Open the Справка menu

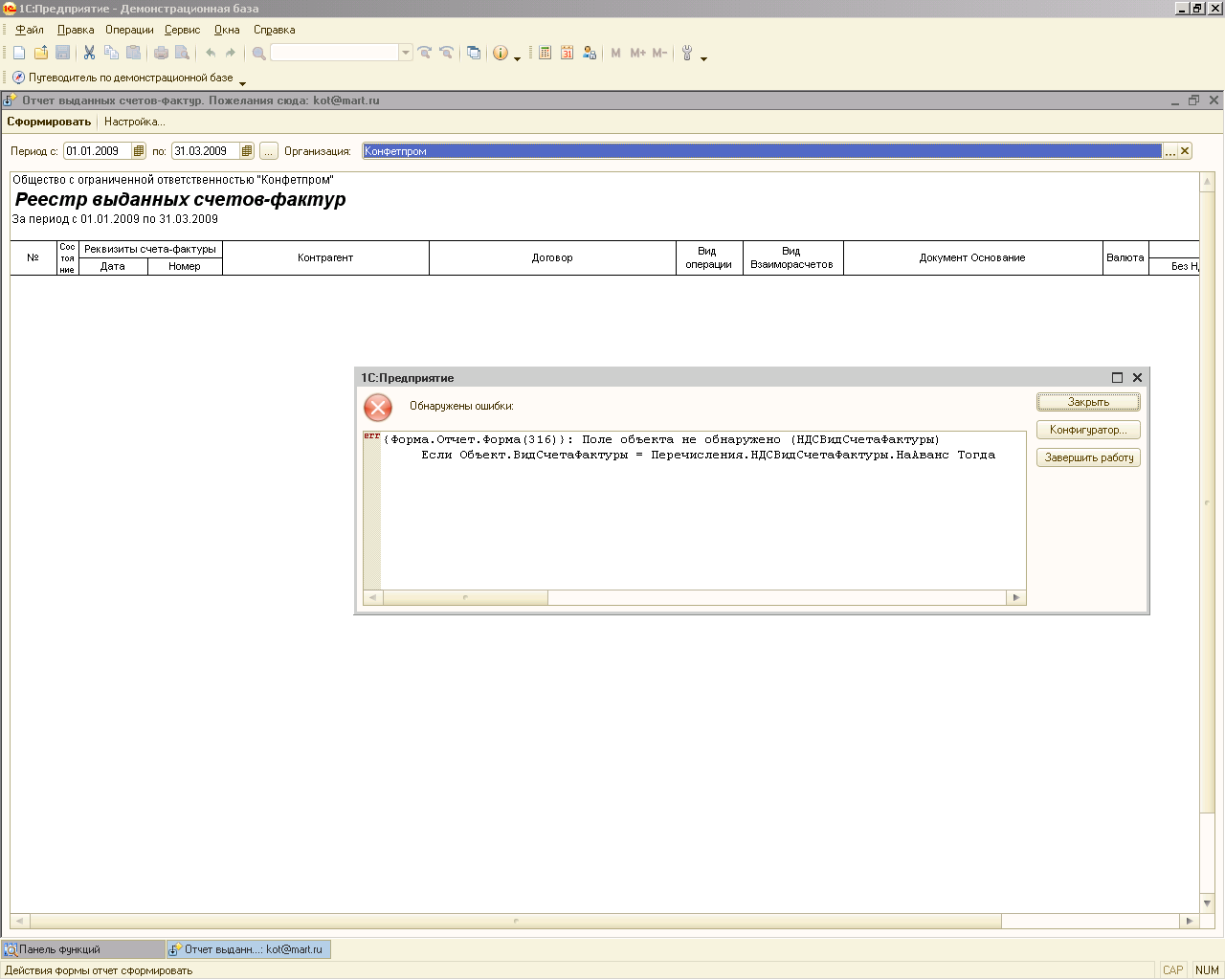[x=274, y=30]
